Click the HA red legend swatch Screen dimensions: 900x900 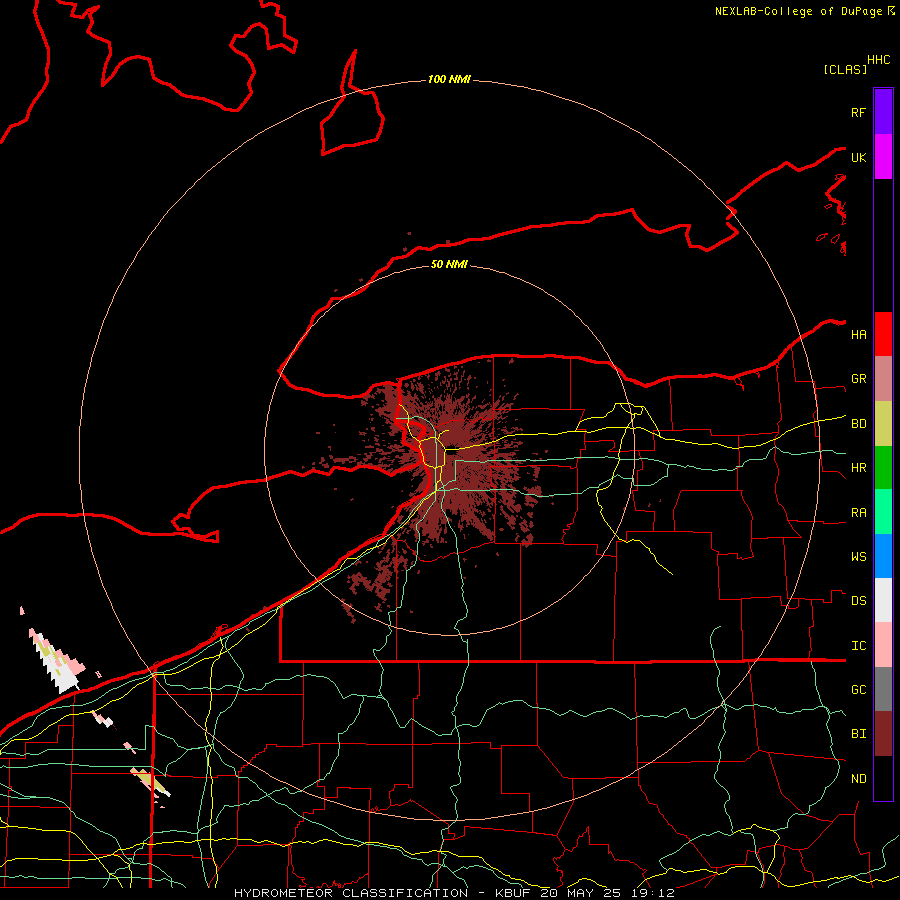(x=883, y=334)
